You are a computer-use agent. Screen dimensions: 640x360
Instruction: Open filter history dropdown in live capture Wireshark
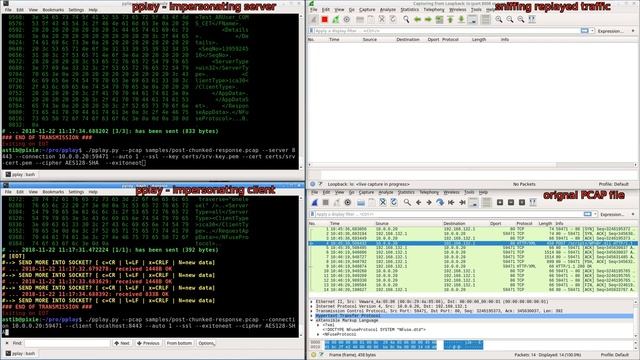pos(592,31)
